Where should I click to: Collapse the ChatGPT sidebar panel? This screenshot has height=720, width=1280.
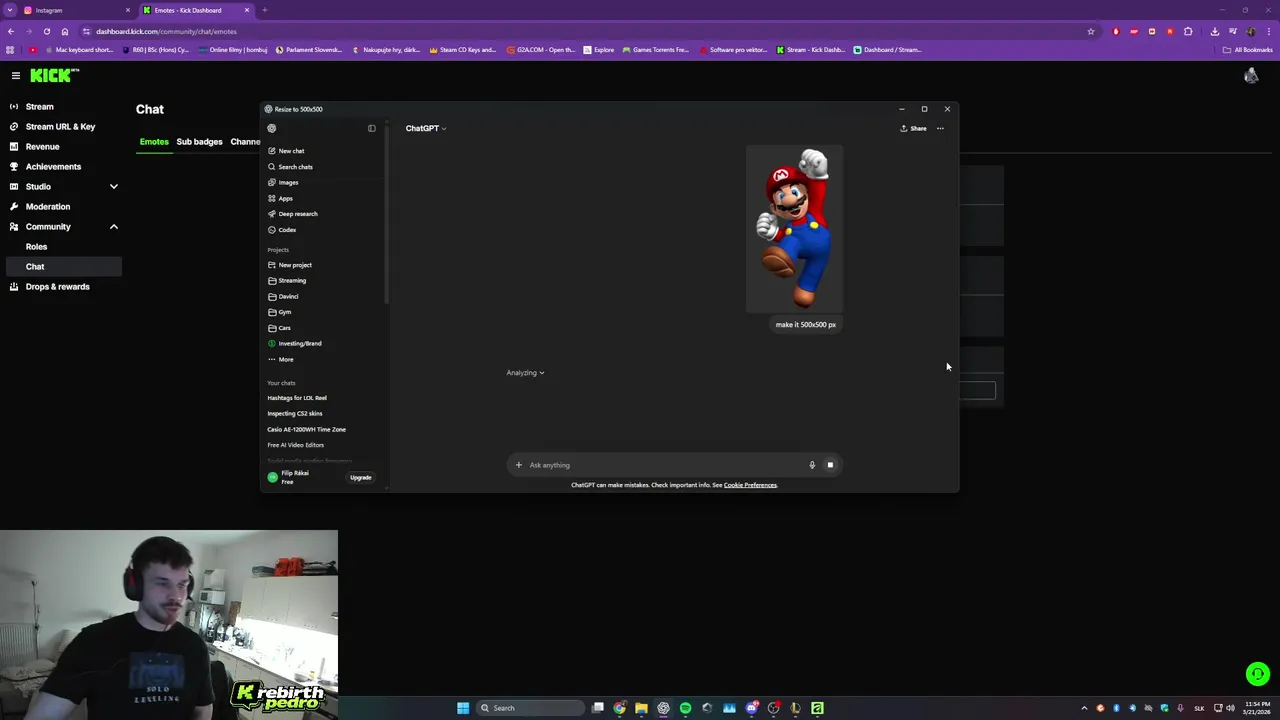point(372,128)
